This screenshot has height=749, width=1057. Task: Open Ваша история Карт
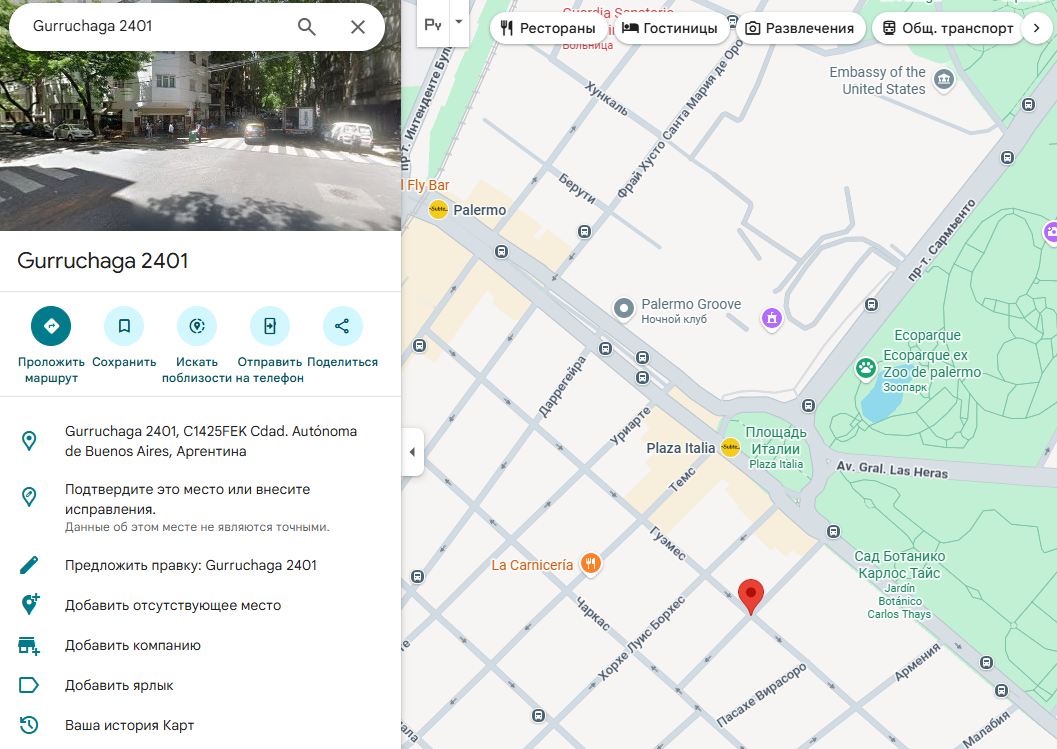click(129, 725)
